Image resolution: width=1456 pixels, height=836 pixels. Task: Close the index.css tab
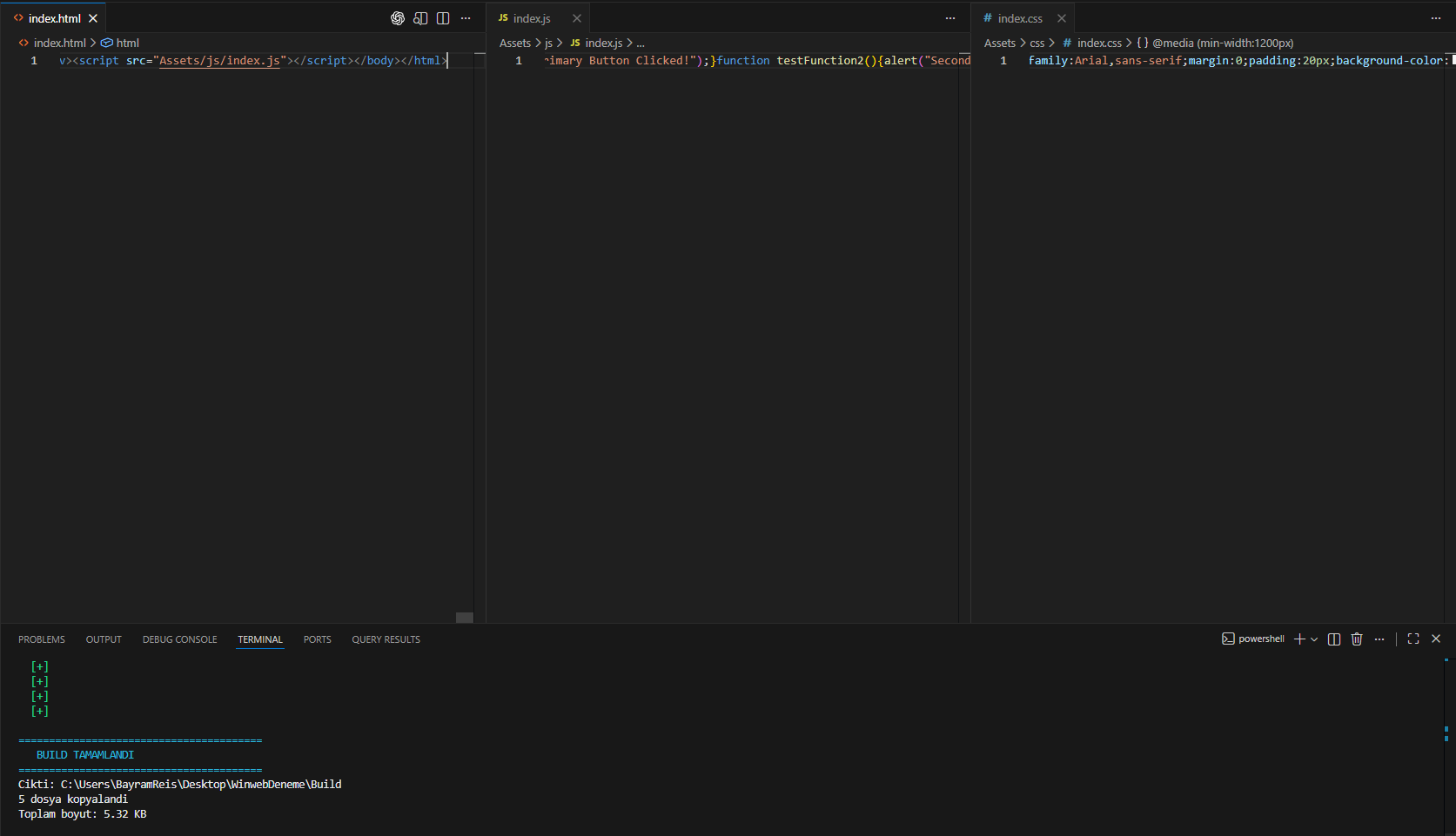[1062, 18]
